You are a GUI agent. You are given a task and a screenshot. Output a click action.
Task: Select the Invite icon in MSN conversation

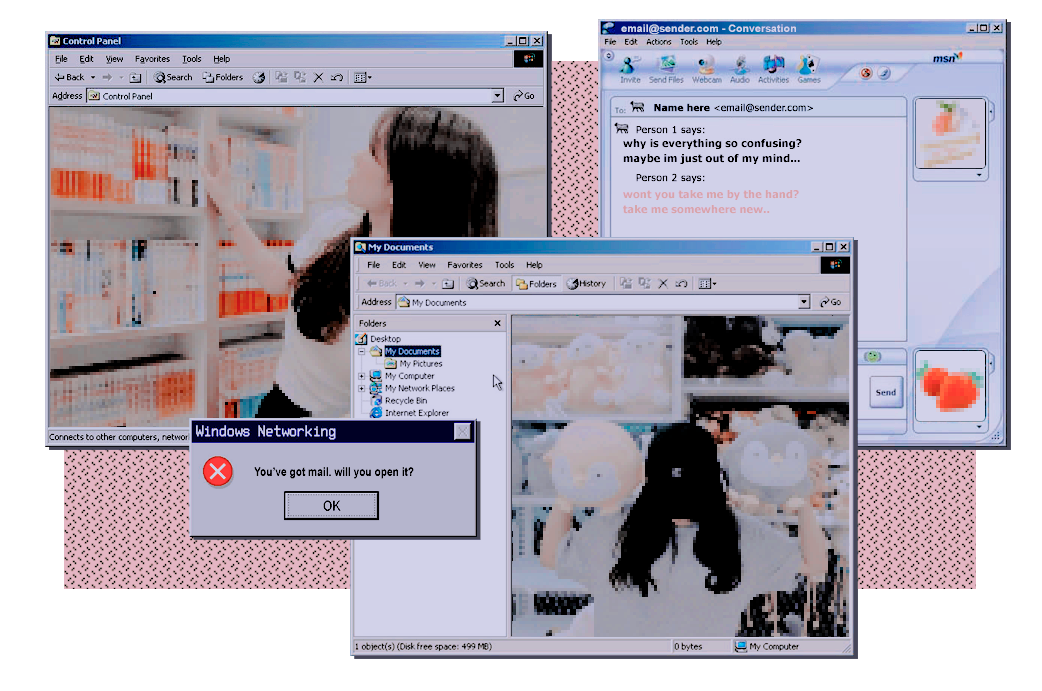point(631,65)
